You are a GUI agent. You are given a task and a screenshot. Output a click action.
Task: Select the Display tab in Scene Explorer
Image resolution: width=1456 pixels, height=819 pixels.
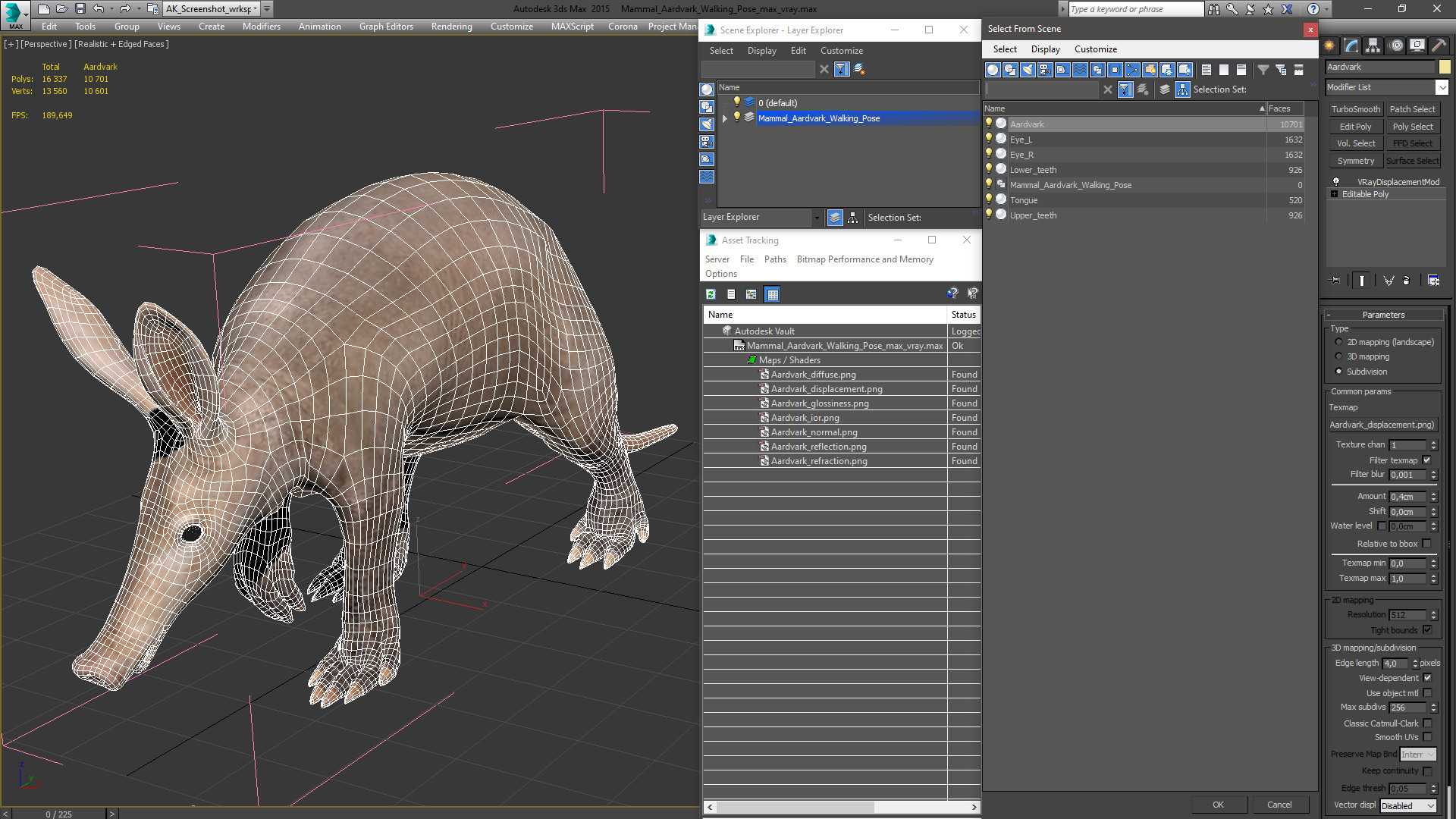[761, 50]
